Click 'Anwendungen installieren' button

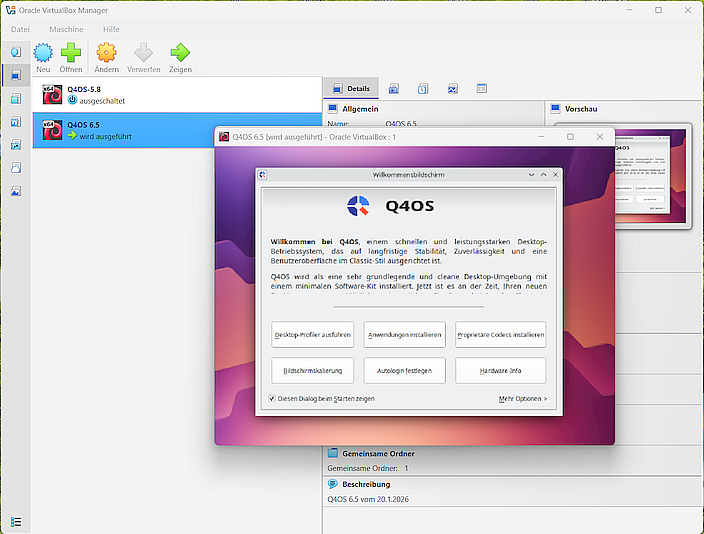tap(404, 335)
